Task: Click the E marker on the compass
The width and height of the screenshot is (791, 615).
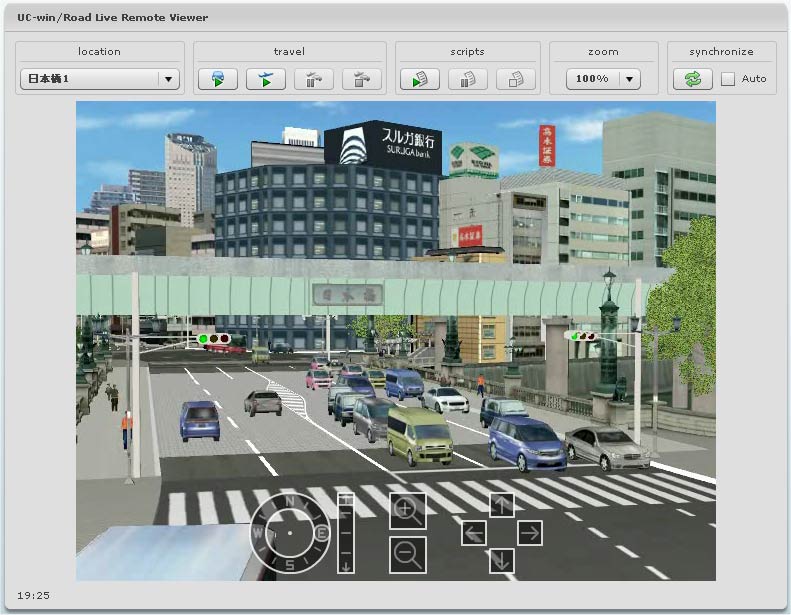Action: point(321,535)
